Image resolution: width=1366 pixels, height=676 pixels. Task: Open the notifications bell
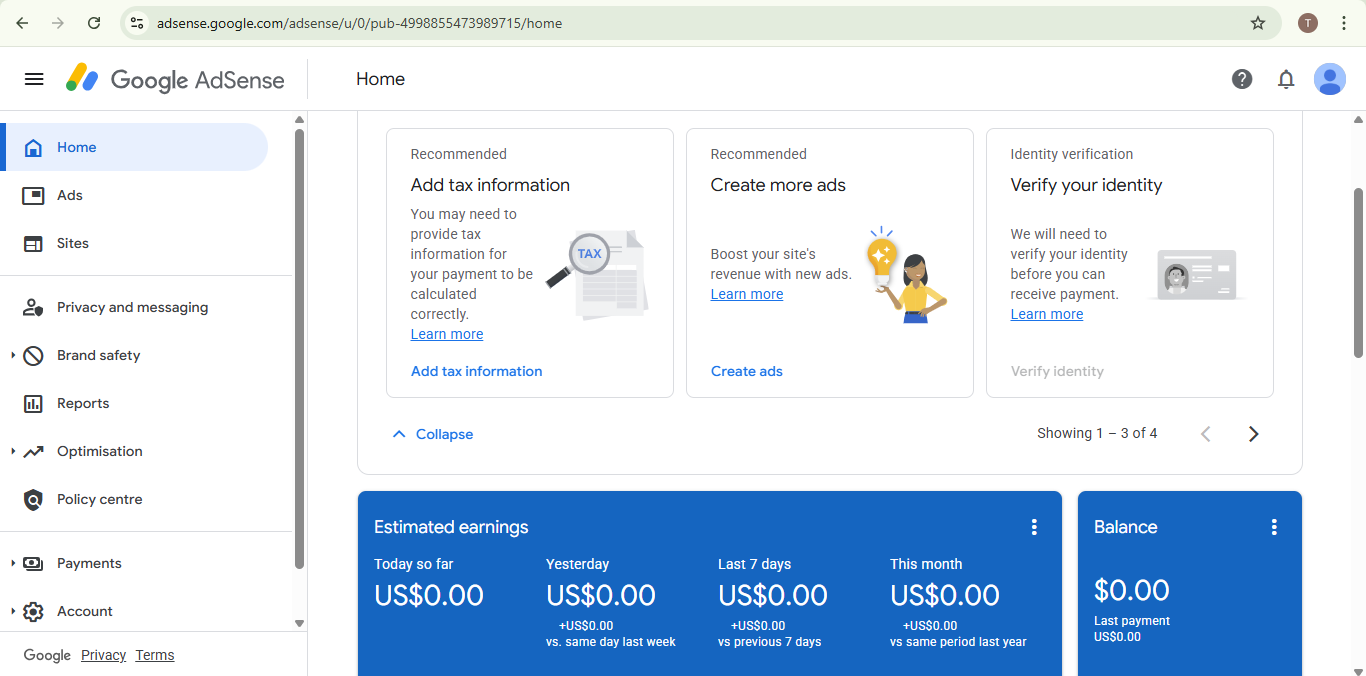tap(1286, 79)
